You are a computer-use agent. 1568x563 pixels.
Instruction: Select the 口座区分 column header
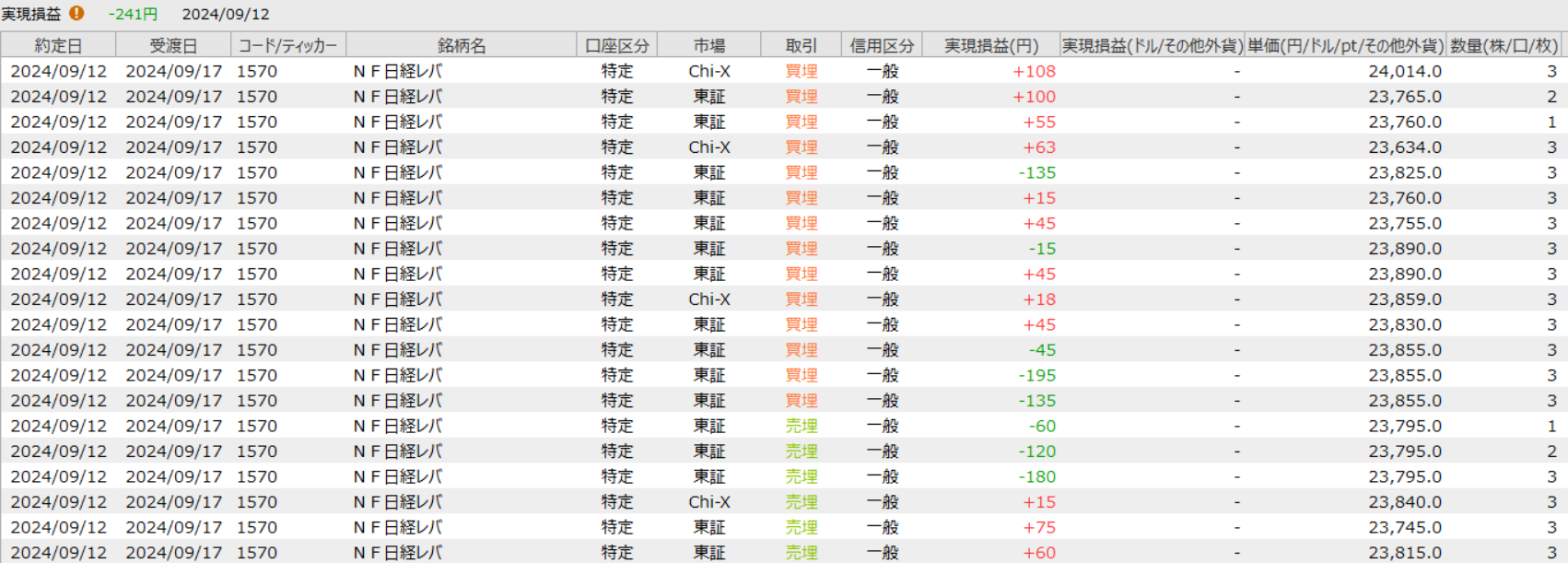point(617,45)
